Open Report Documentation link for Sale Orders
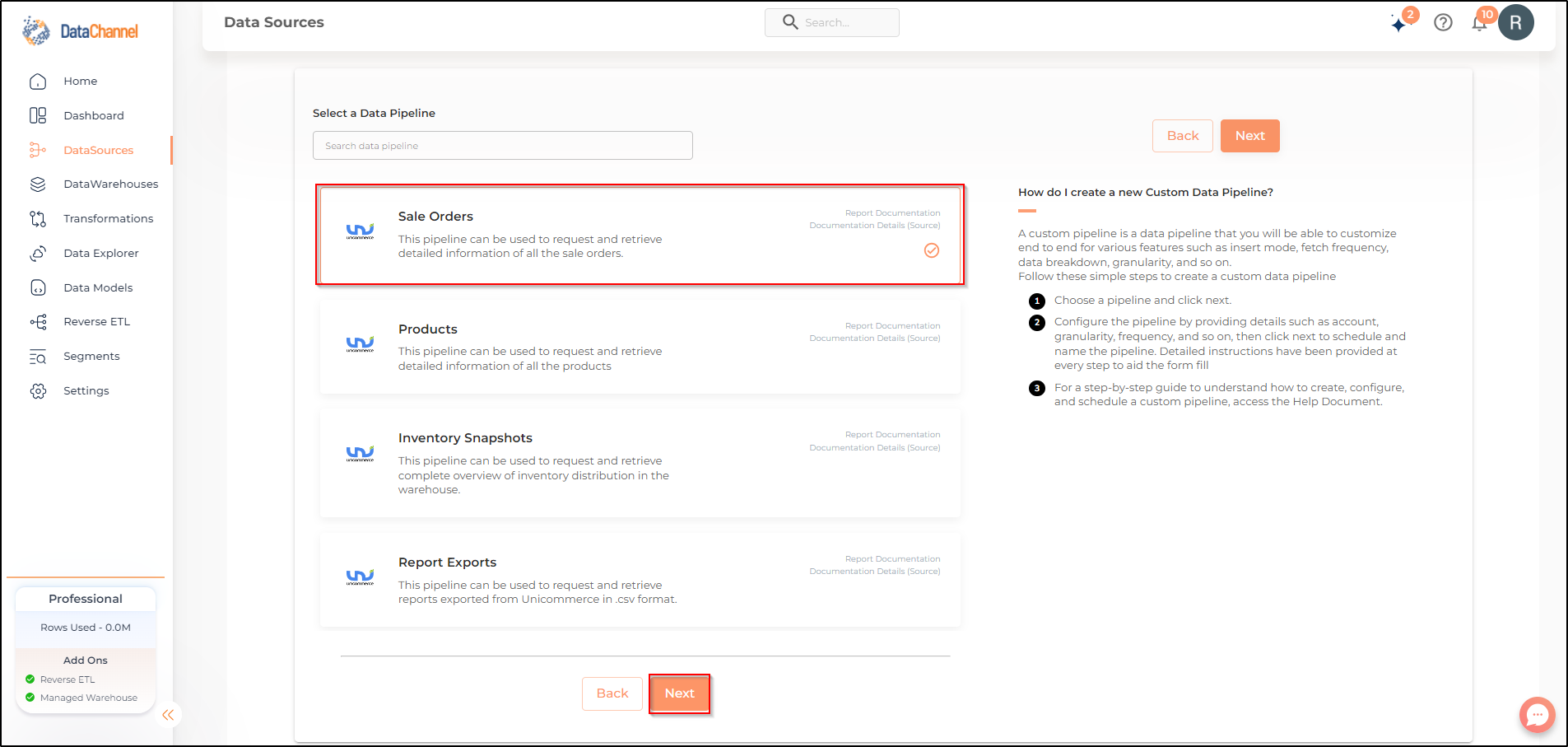This screenshot has height=747, width=1568. pos(892,213)
